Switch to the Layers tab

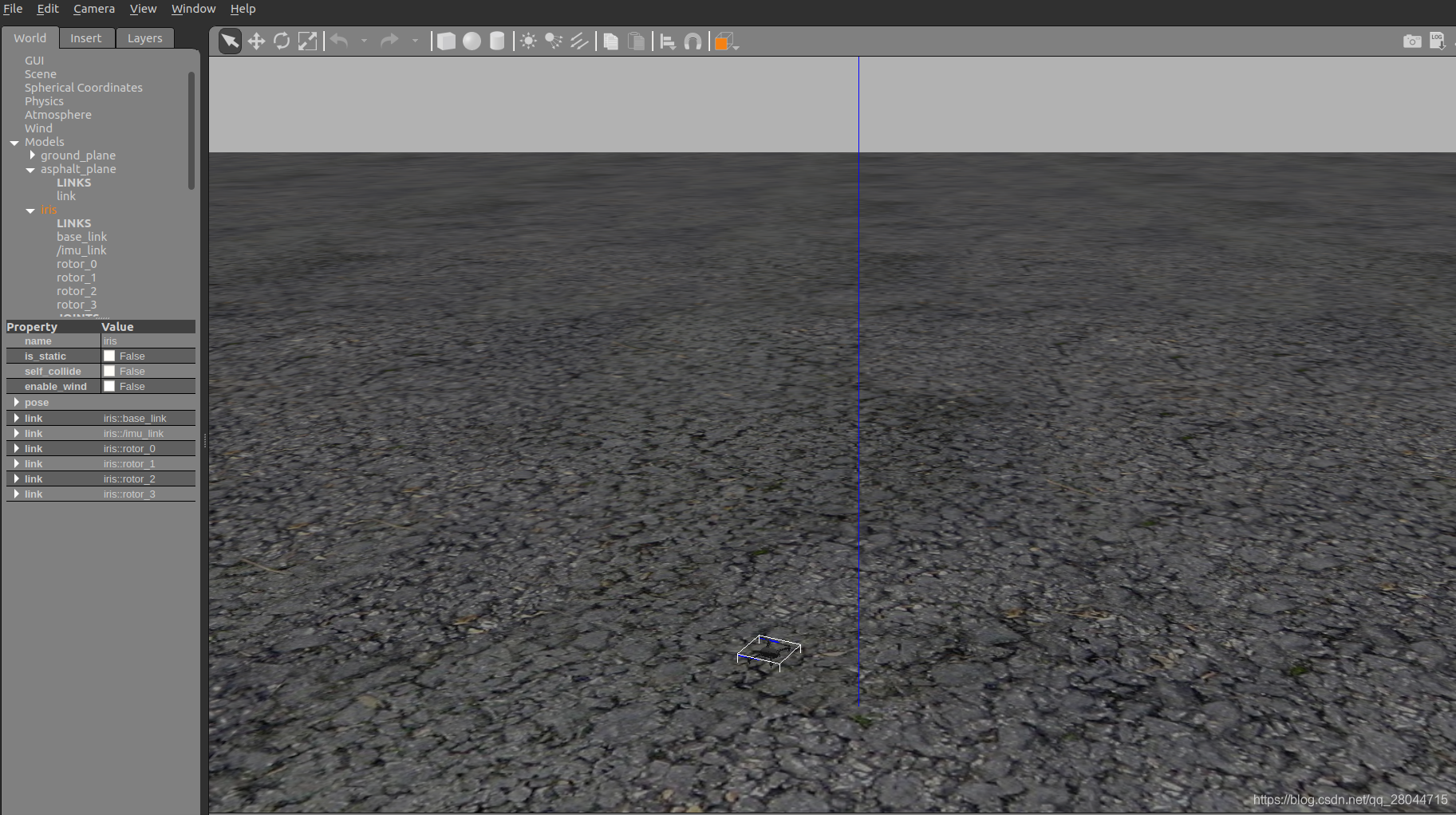(145, 38)
